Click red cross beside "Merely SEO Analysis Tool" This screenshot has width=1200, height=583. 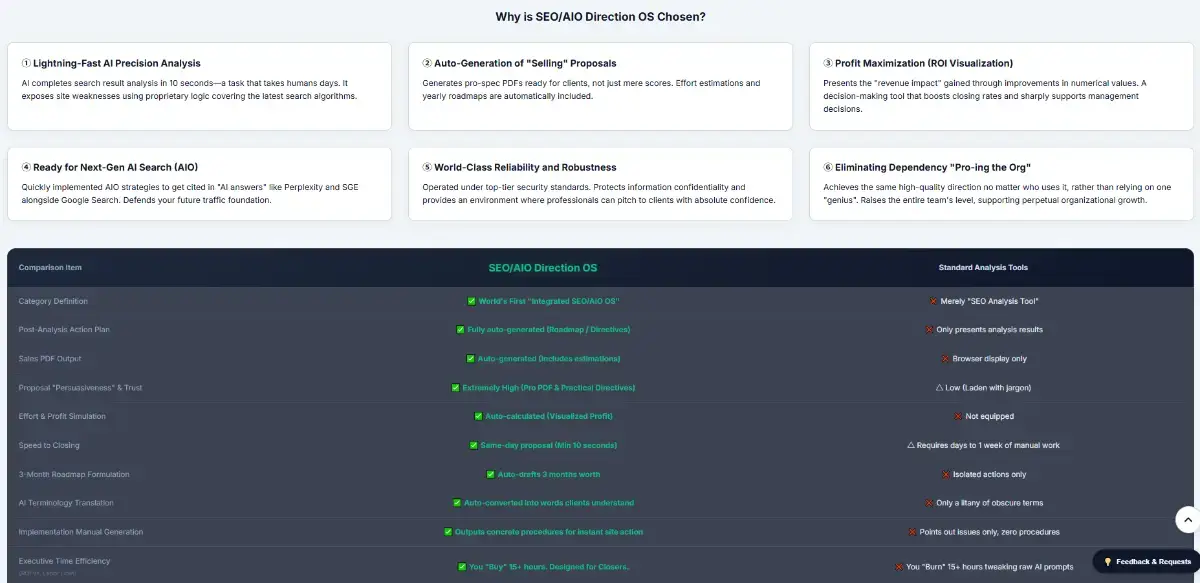pos(933,301)
